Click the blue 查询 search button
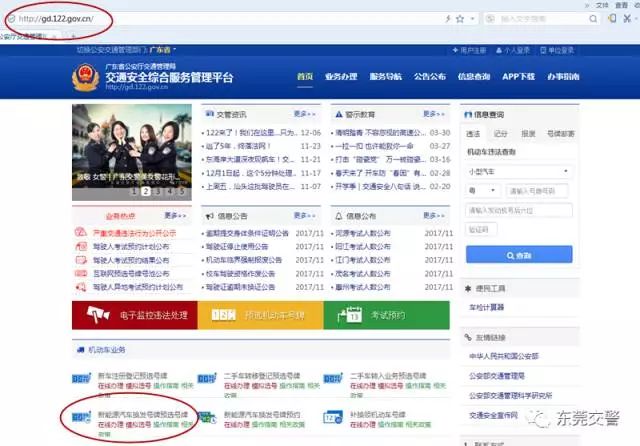 (x=519, y=255)
